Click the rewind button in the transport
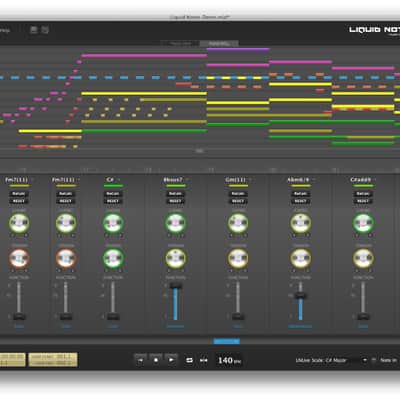This screenshot has height=400, width=400. [141, 360]
